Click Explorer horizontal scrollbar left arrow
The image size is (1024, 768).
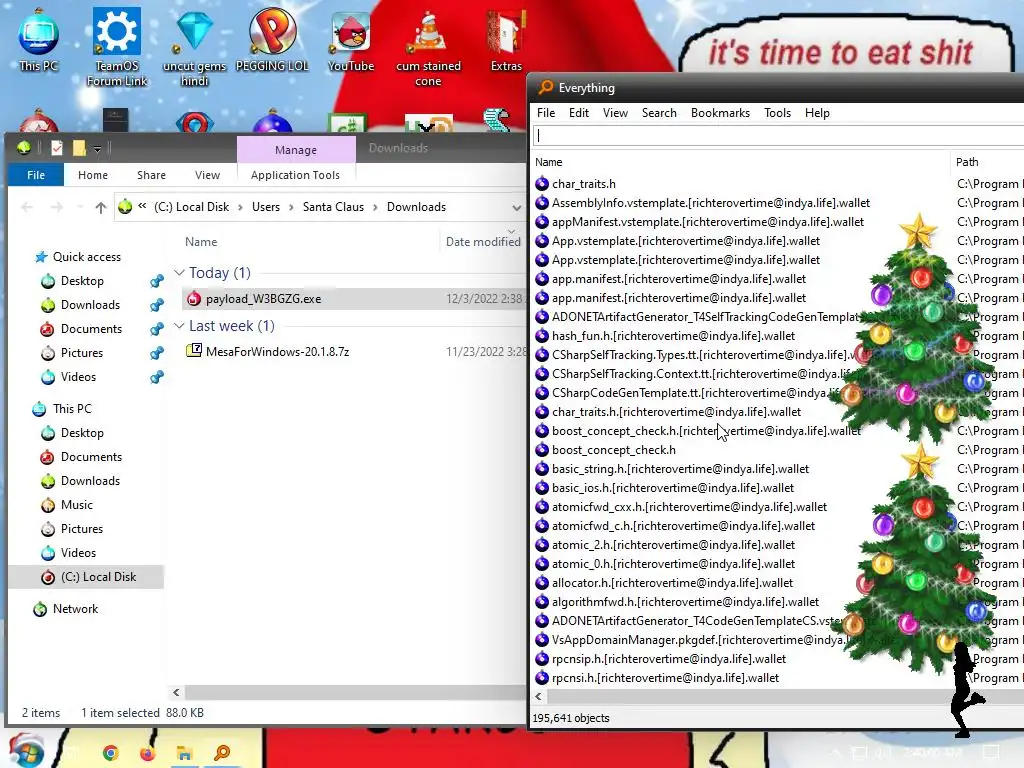pos(176,692)
